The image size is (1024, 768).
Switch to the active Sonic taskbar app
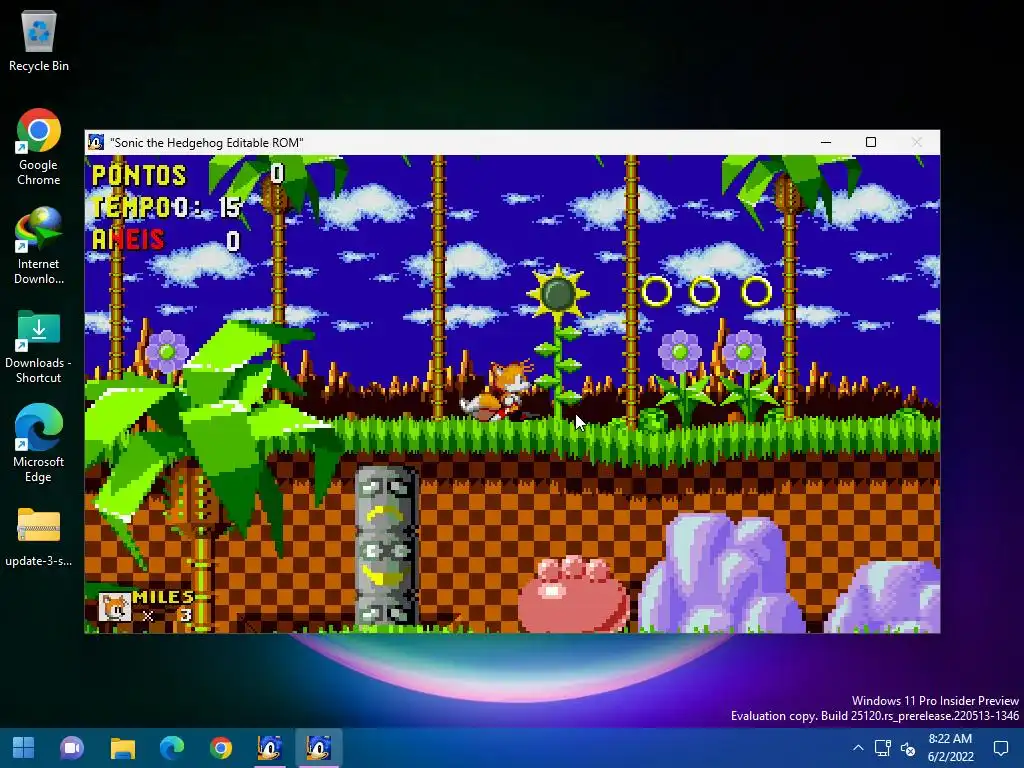tap(319, 748)
